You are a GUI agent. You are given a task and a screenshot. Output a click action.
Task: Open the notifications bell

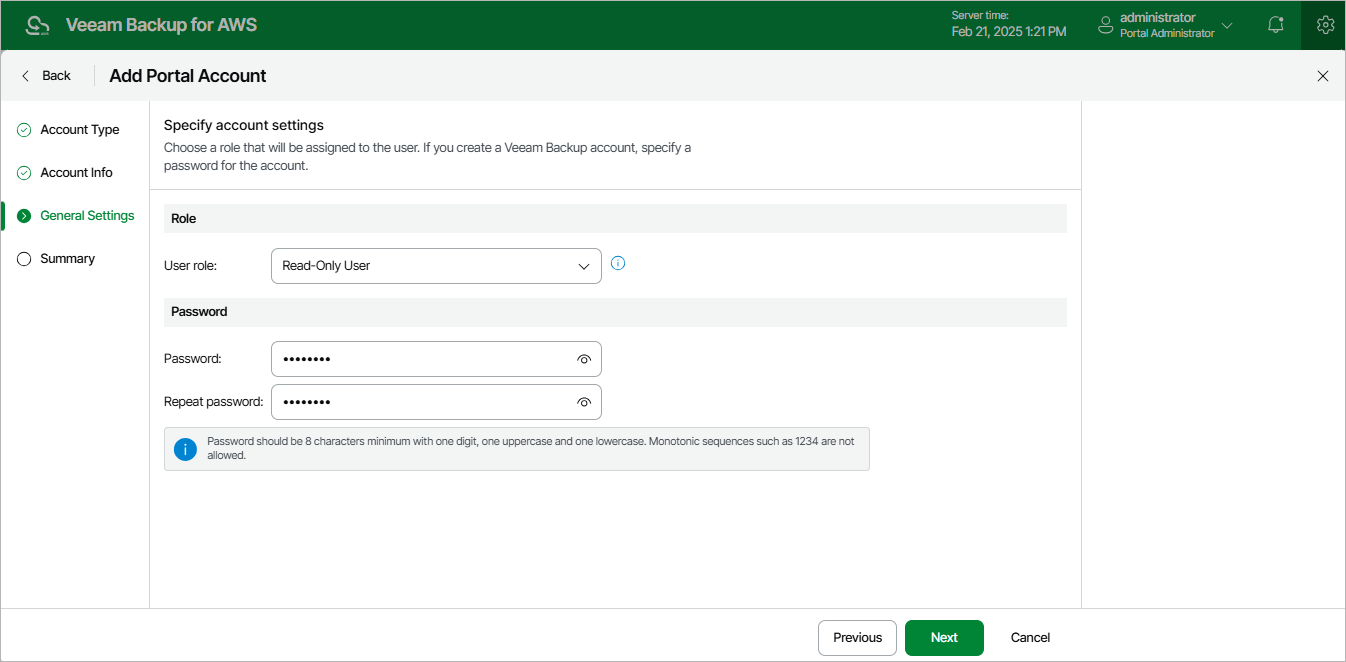pos(1275,25)
